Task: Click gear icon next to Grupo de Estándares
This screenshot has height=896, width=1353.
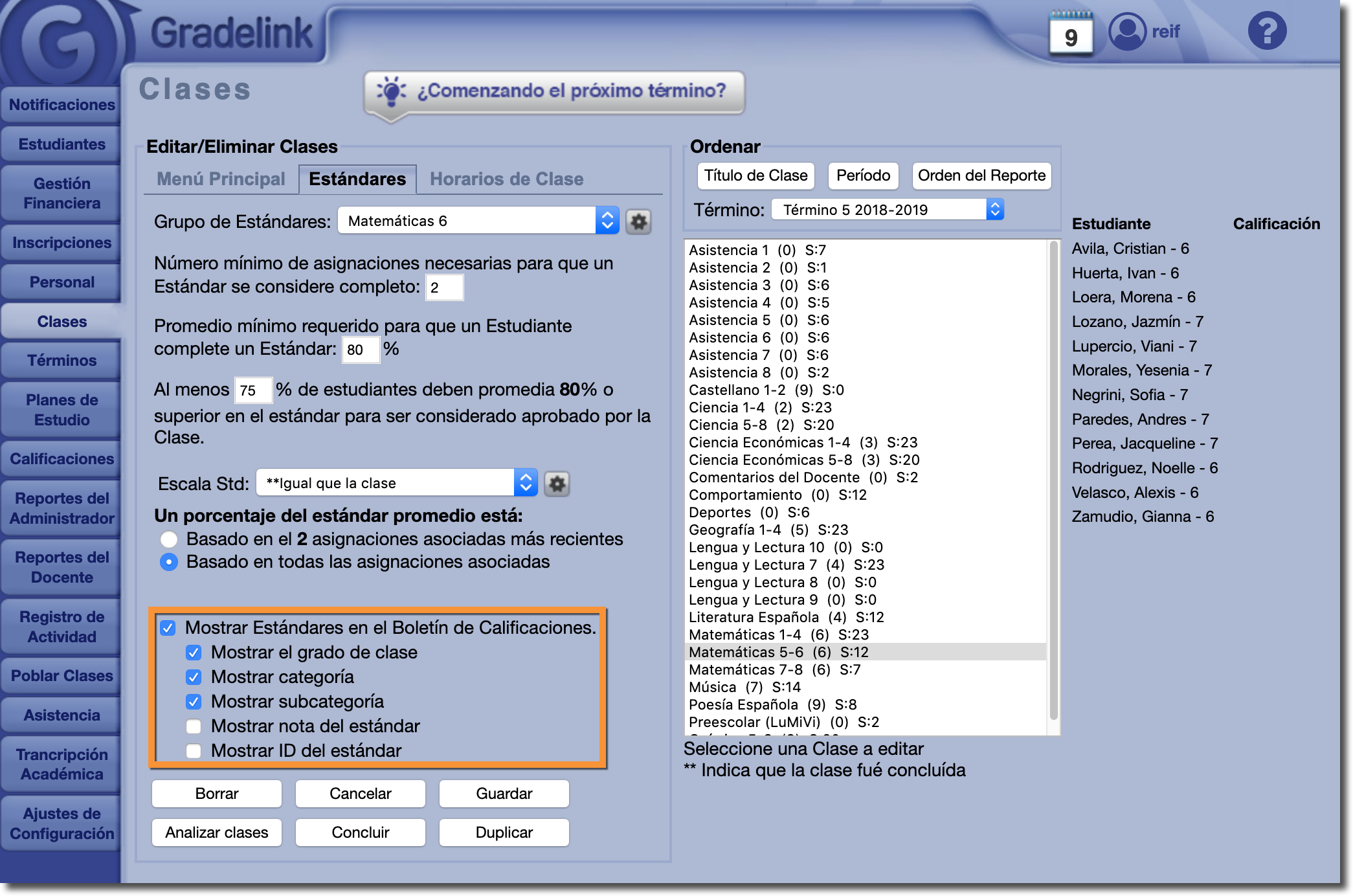Action: point(638,222)
